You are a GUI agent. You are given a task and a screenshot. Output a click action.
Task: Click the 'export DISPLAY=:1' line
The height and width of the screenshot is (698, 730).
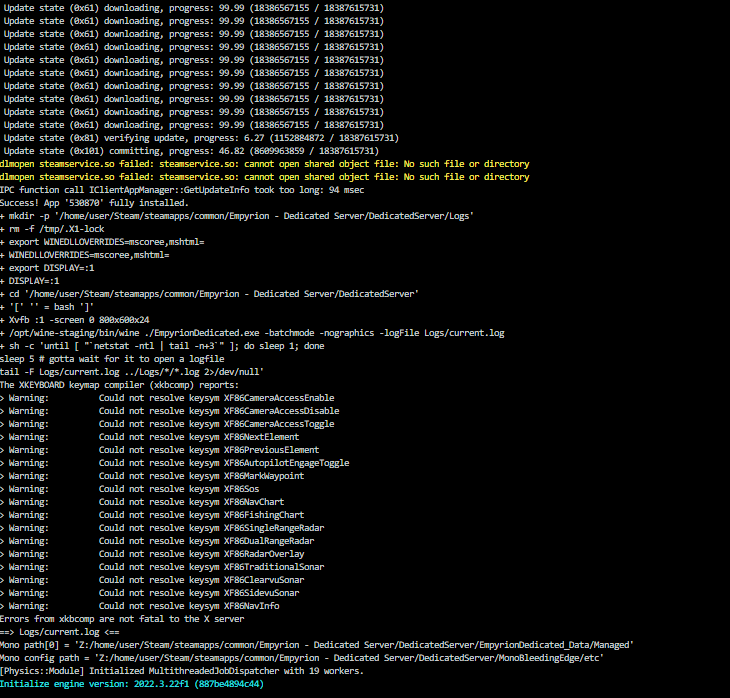point(47,268)
